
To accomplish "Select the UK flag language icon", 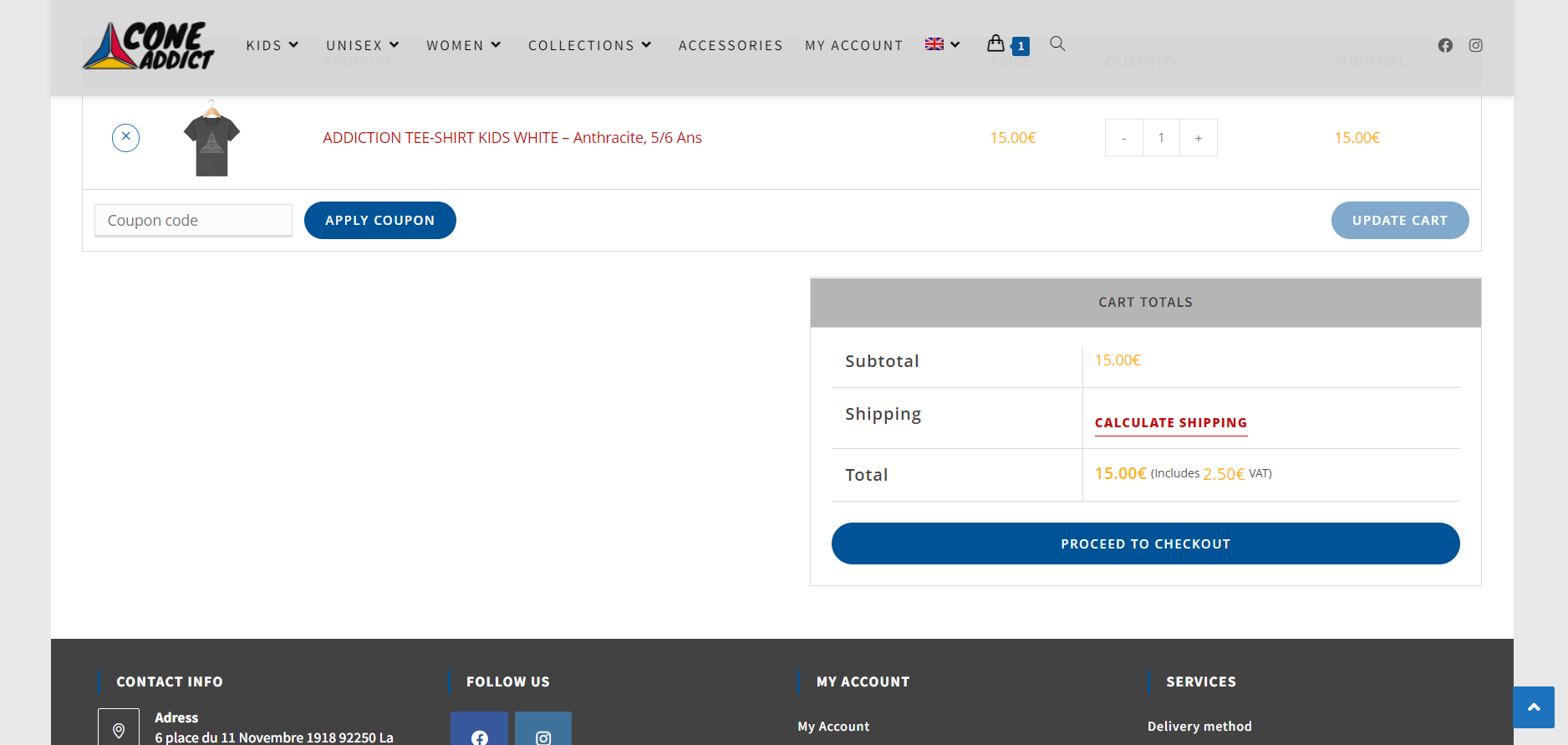I will tap(934, 44).
